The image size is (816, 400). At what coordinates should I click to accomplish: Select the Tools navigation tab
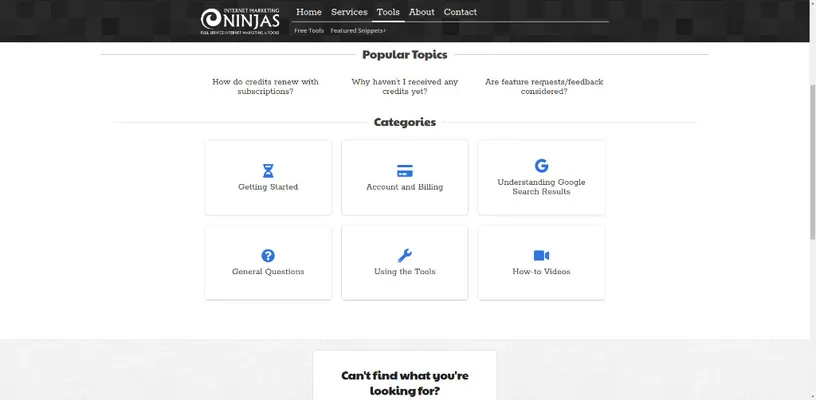point(388,12)
